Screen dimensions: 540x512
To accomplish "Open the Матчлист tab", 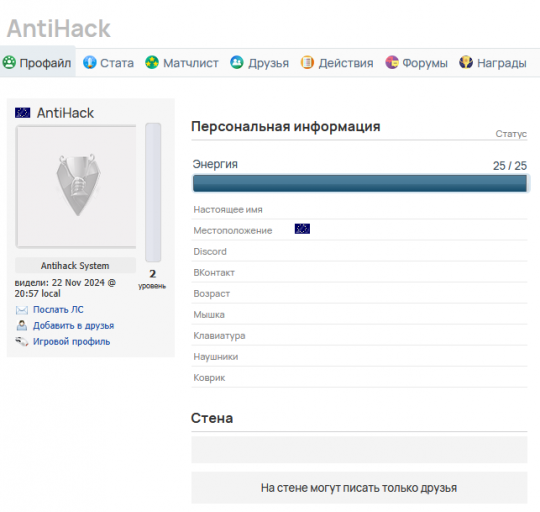I will (x=182, y=63).
